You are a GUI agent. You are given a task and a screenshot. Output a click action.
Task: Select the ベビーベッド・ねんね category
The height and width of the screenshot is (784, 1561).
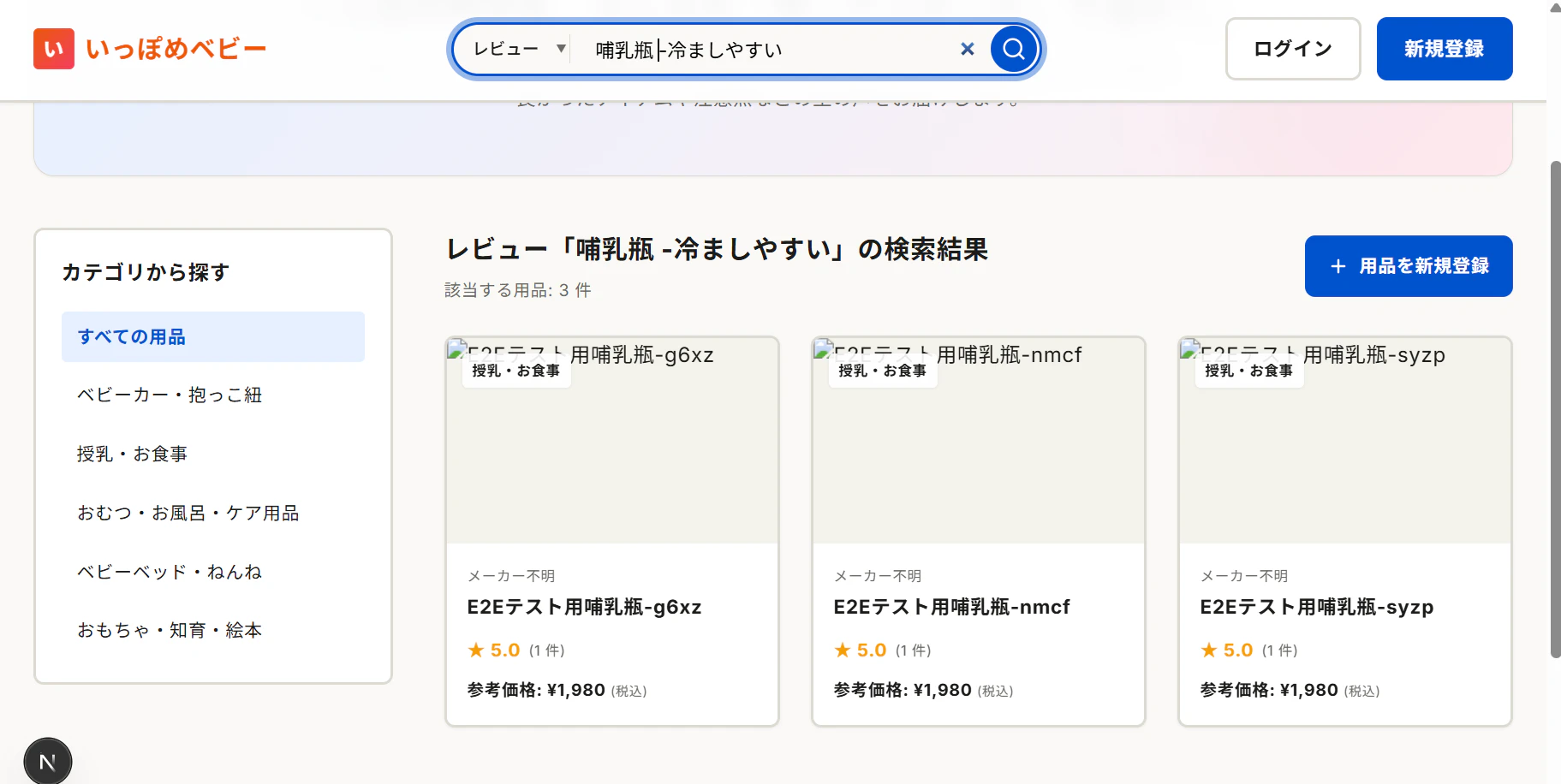213,572
